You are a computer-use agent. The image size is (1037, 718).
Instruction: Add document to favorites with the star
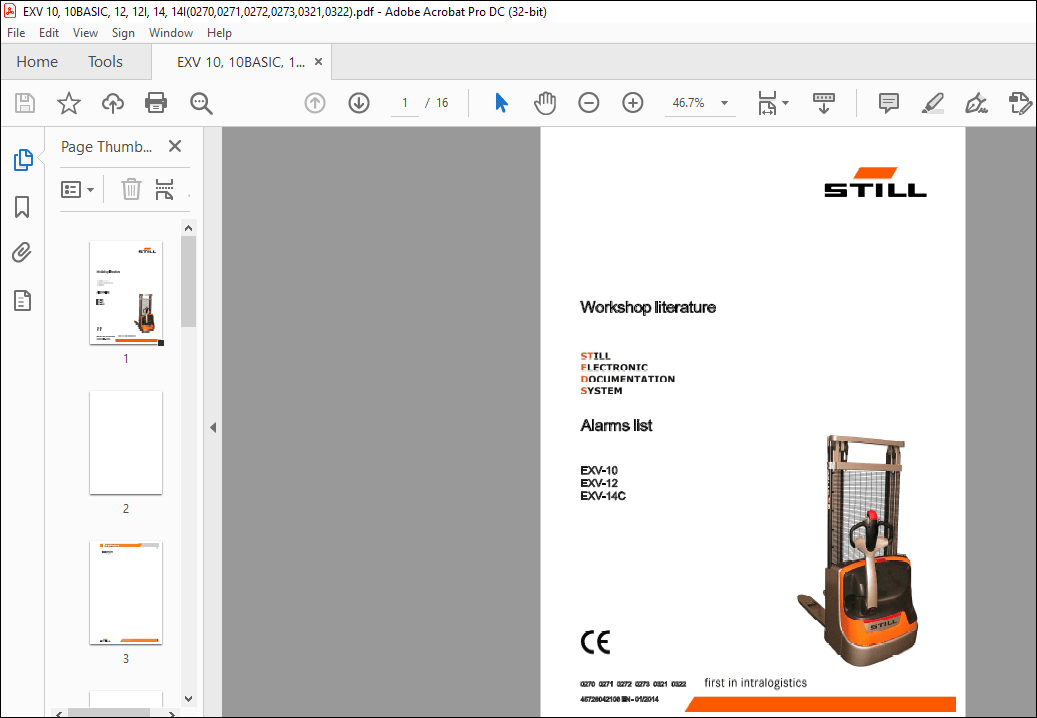click(68, 102)
